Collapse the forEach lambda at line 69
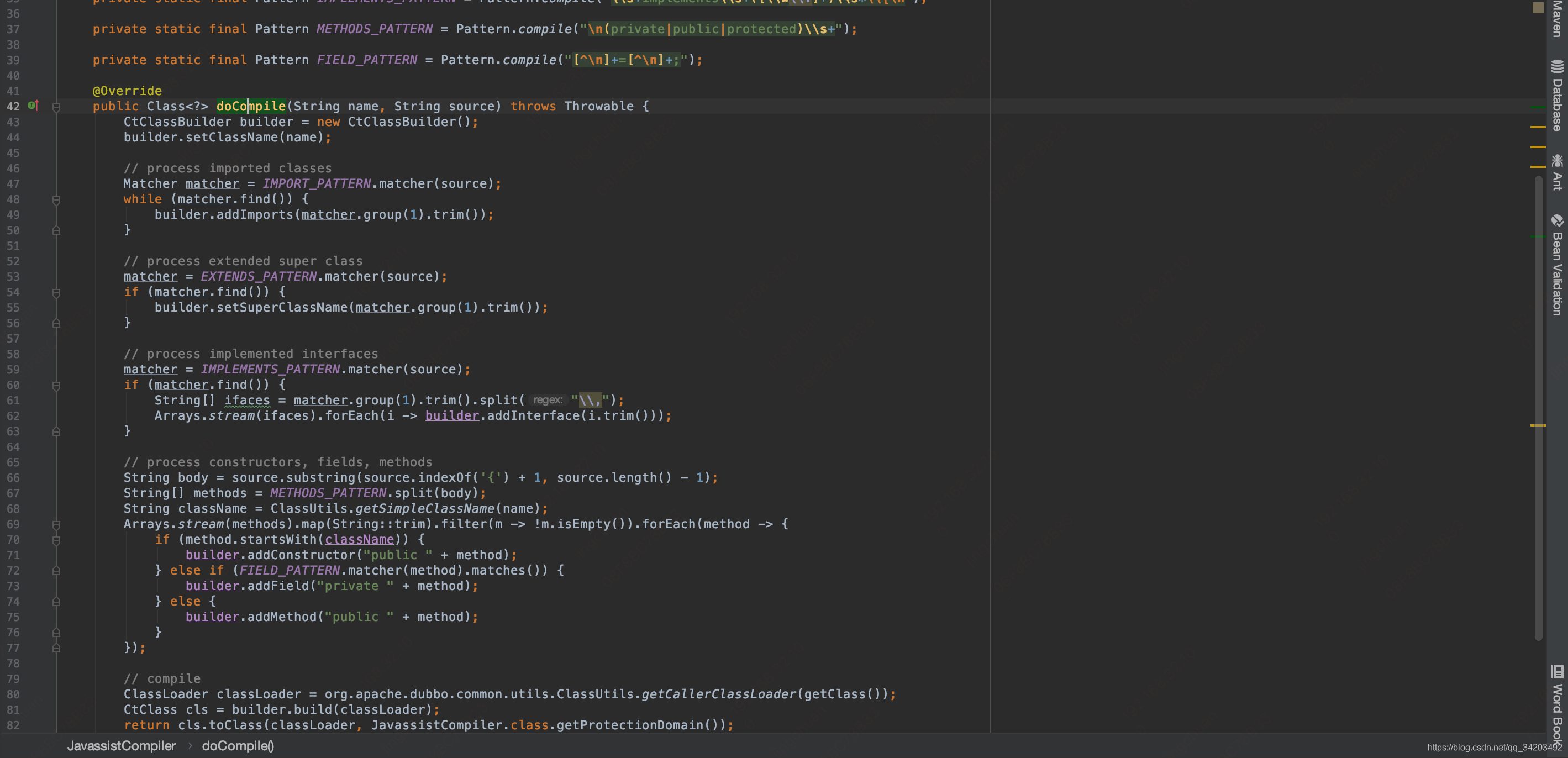The image size is (1568, 758). click(56, 525)
